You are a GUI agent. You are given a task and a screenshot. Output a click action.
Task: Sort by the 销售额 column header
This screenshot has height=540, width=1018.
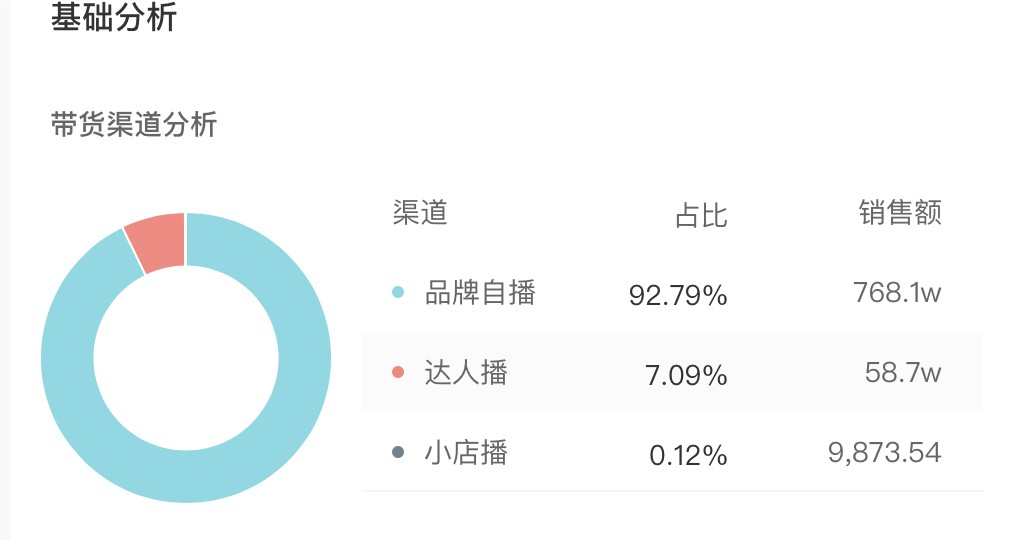(900, 213)
